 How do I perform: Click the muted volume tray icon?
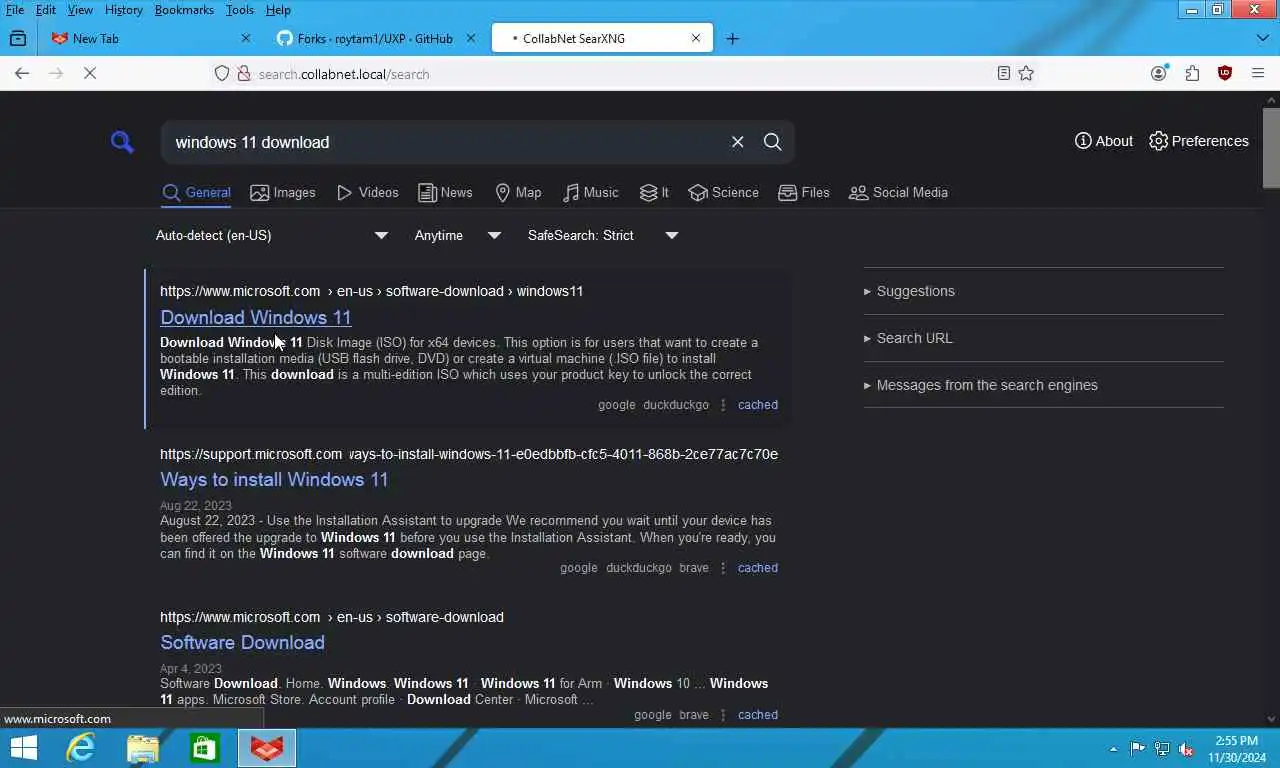tap(1186, 749)
